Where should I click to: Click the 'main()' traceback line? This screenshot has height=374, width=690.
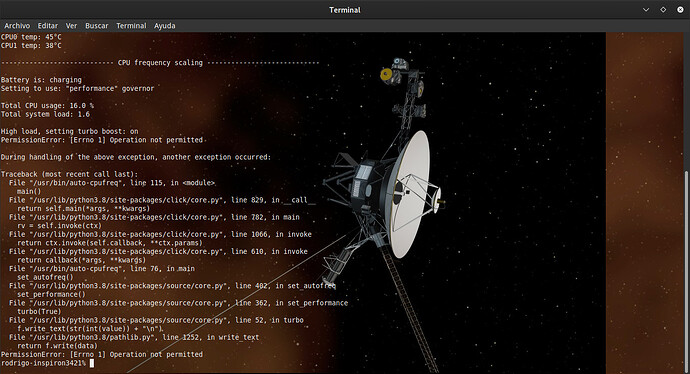point(29,191)
